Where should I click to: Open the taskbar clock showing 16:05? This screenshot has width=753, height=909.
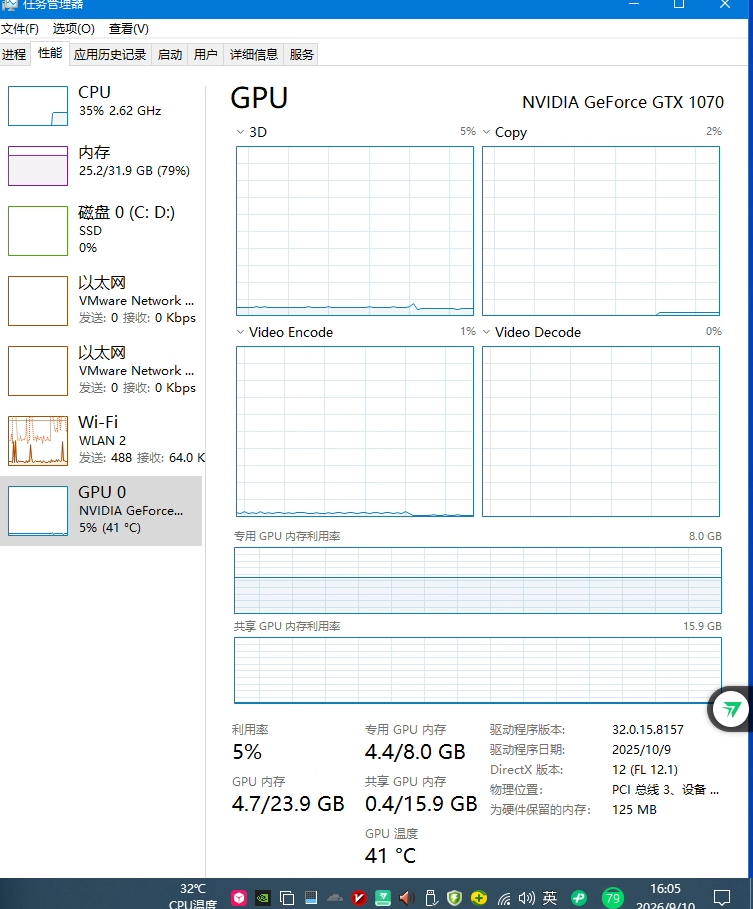point(665,896)
